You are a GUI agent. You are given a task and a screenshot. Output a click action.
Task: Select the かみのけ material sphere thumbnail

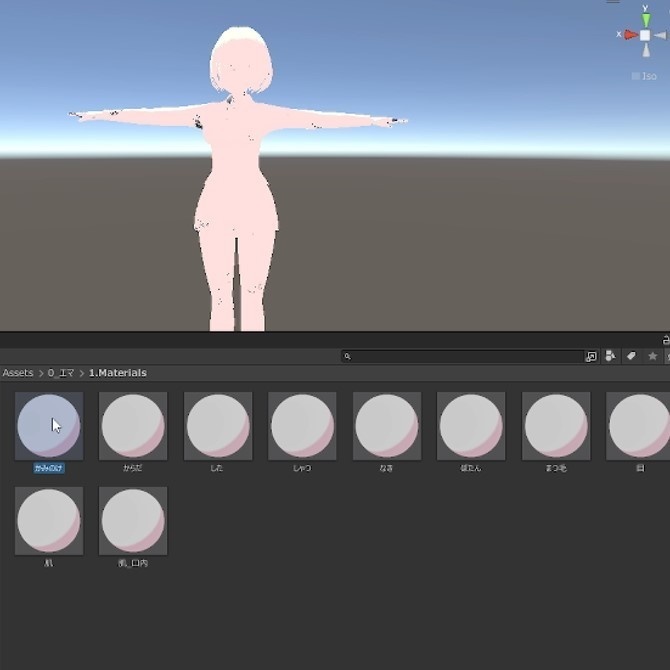click(49, 426)
